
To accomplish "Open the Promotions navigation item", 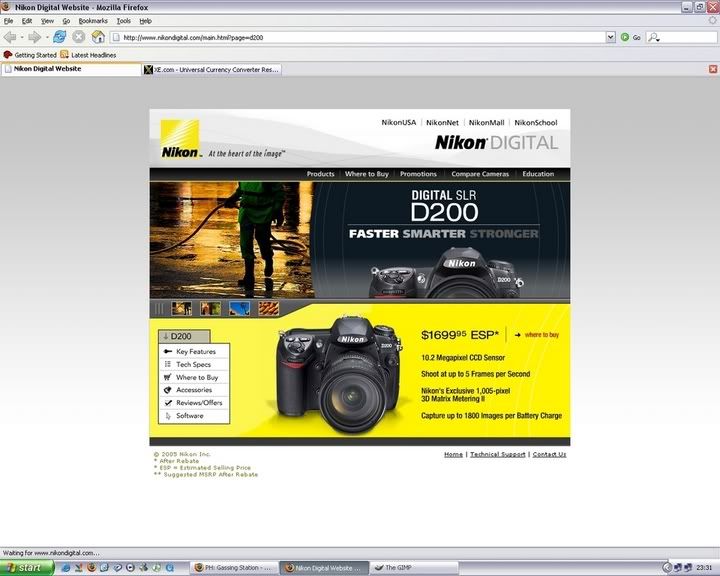I will pyautogui.click(x=418, y=174).
